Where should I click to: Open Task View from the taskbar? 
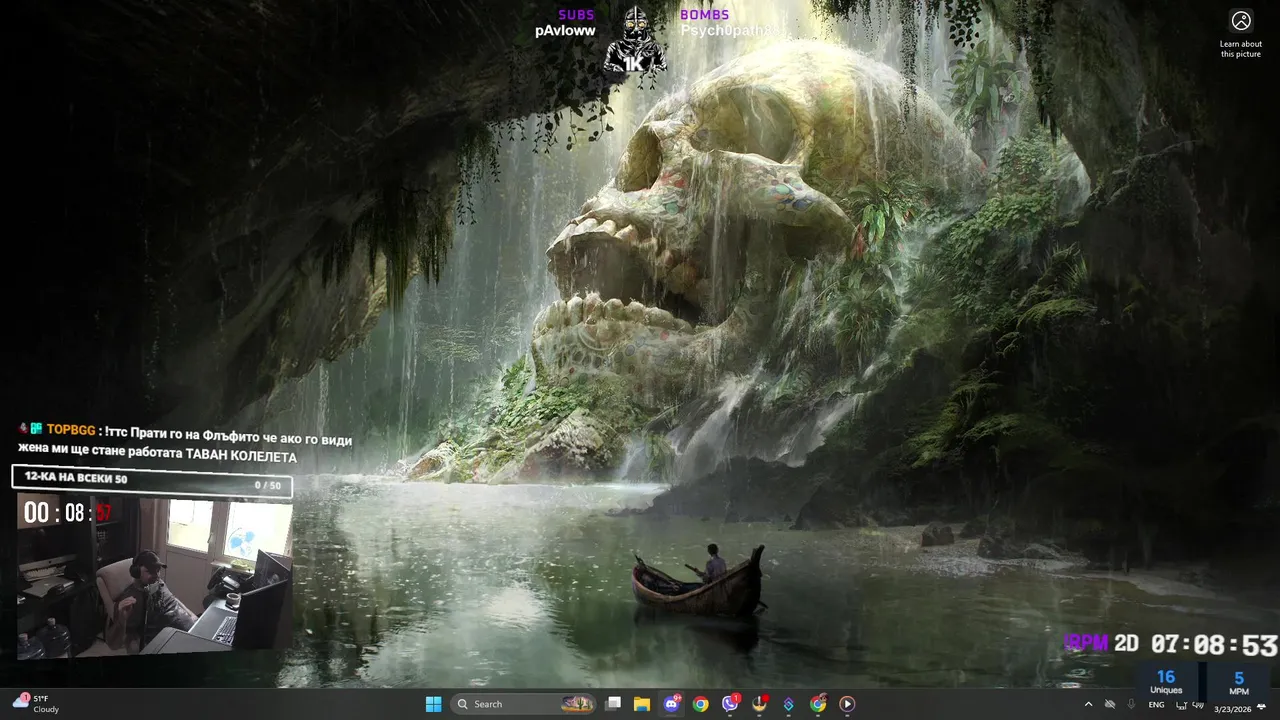[614, 704]
